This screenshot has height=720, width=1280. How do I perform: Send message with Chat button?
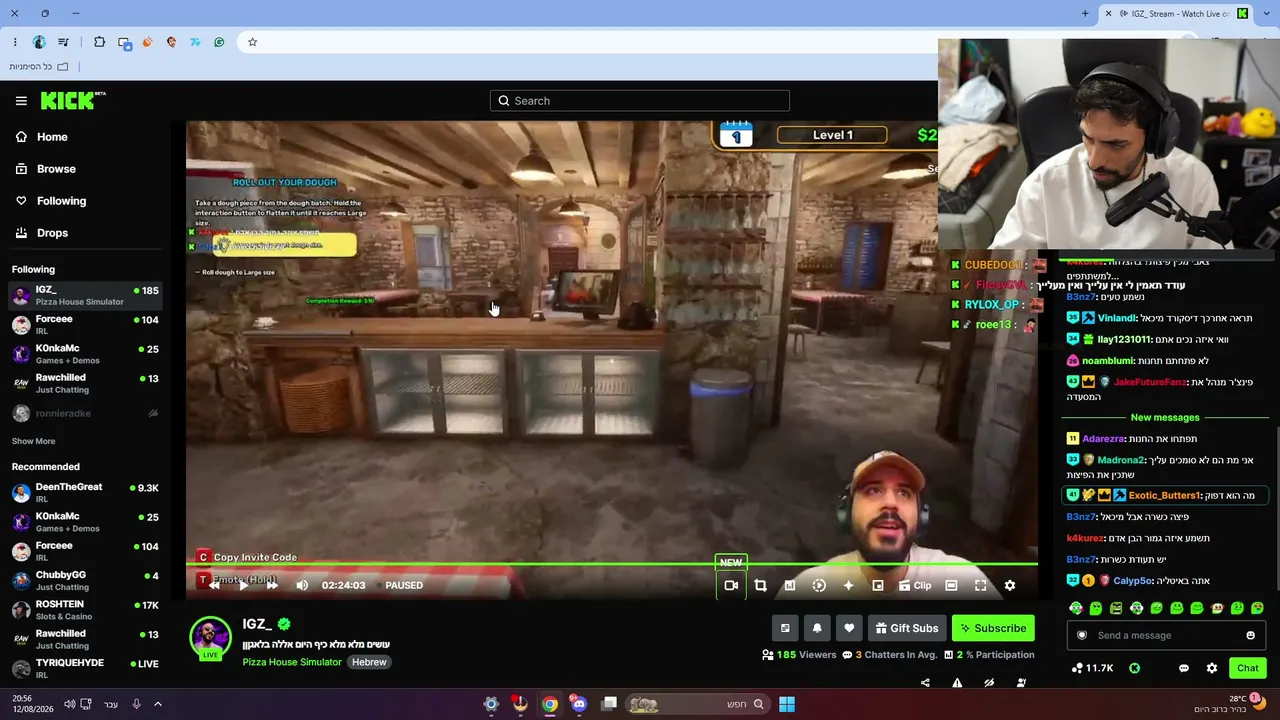(x=1248, y=668)
